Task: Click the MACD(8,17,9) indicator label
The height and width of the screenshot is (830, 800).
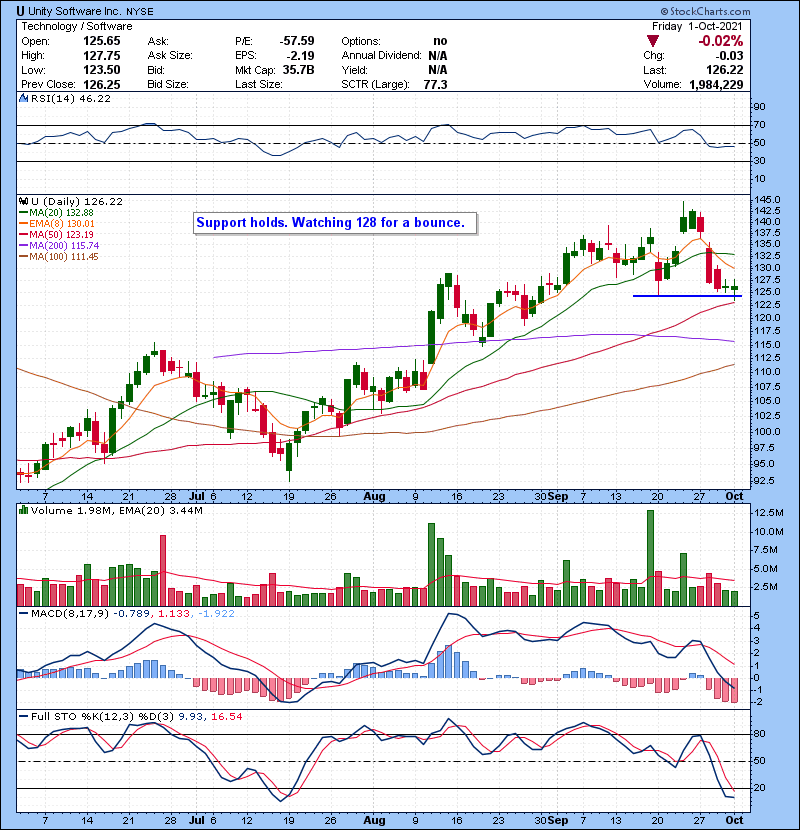Action: (x=71, y=614)
